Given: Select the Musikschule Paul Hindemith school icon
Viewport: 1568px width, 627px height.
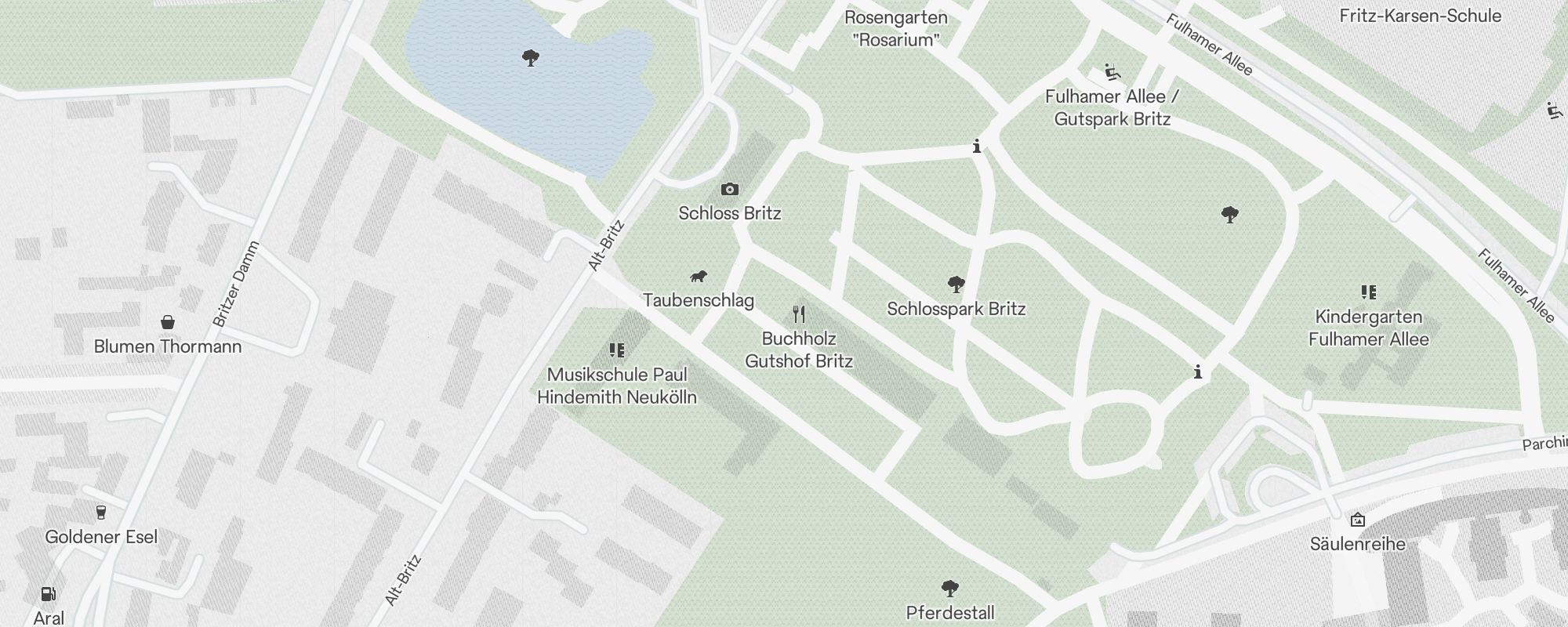Looking at the screenshot, I should 617,350.
